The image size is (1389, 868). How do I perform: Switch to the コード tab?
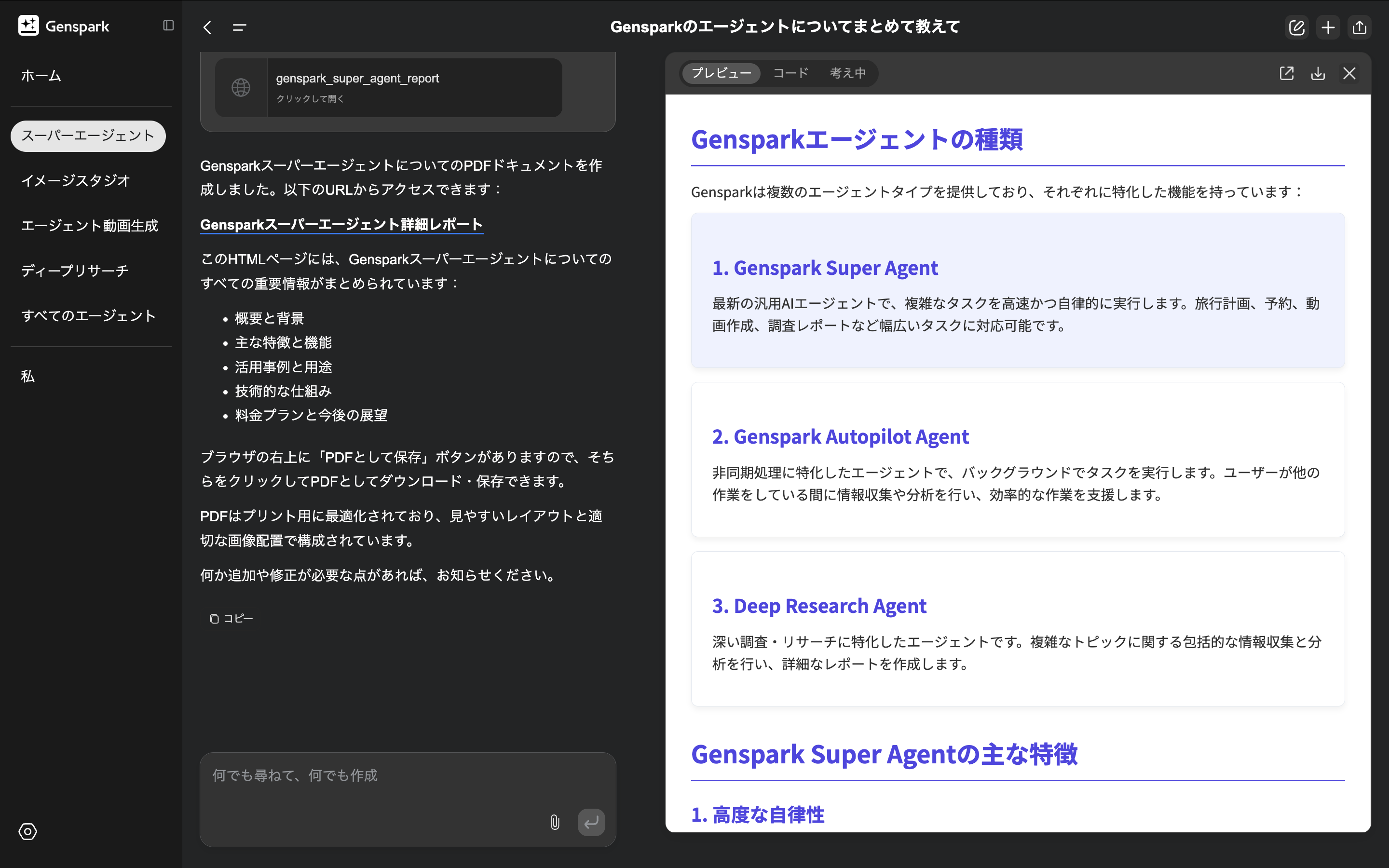[x=790, y=73]
